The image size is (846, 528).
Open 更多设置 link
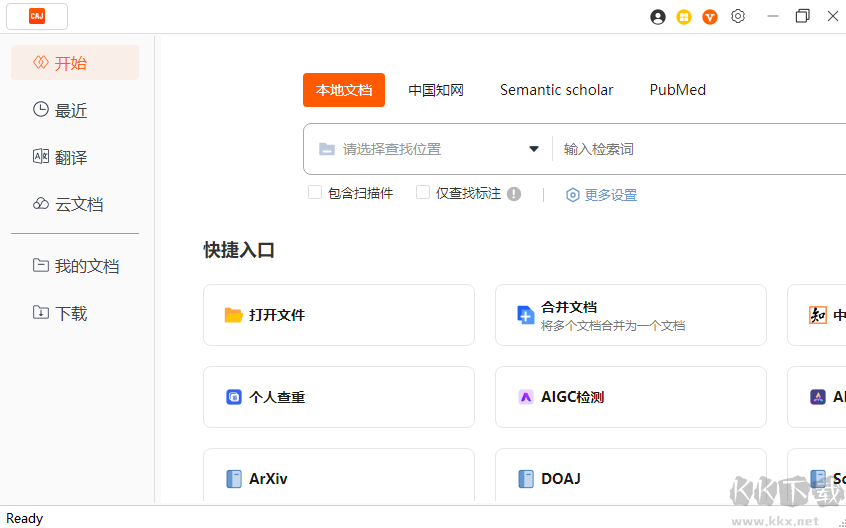click(611, 195)
